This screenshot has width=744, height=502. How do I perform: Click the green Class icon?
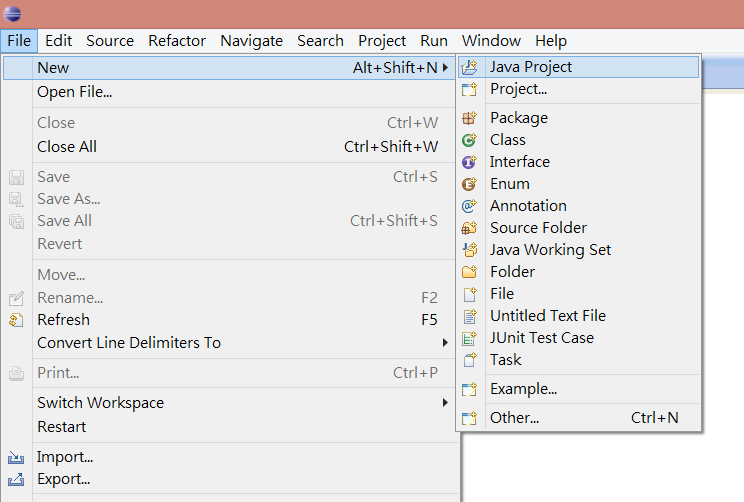click(x=469, y=140)
